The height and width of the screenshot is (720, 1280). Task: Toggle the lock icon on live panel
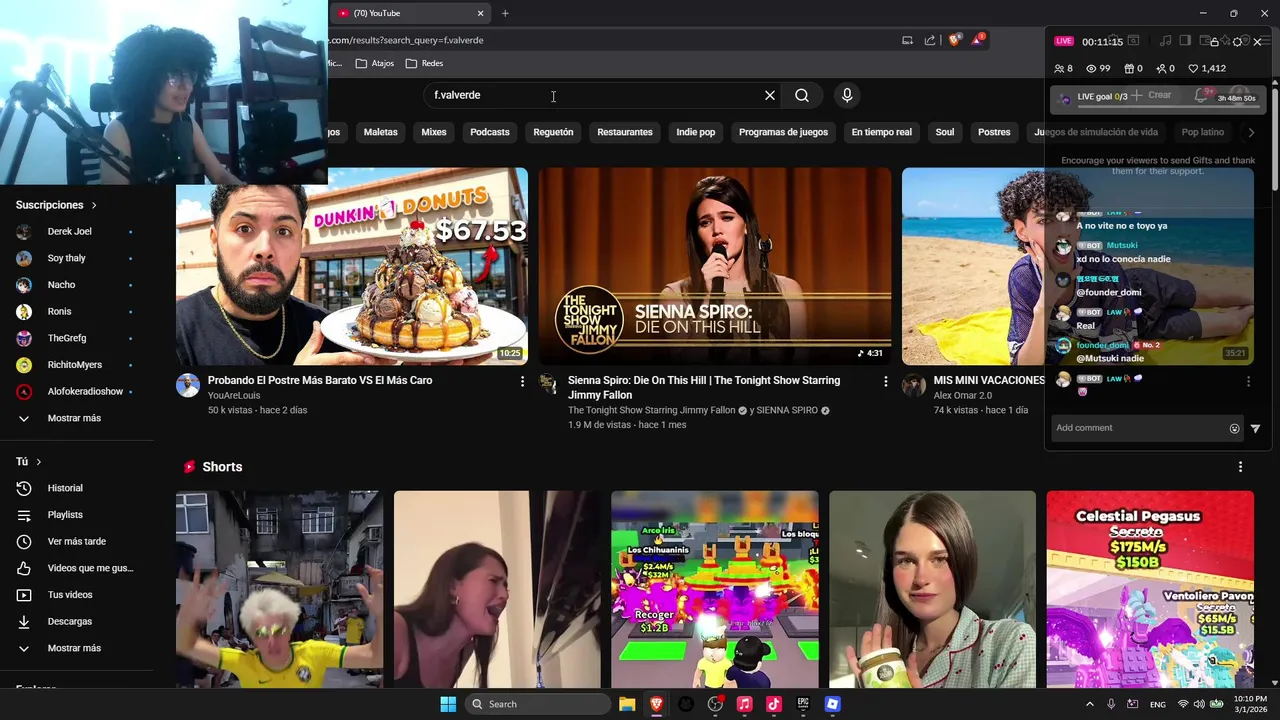[x=1214, y=41]
